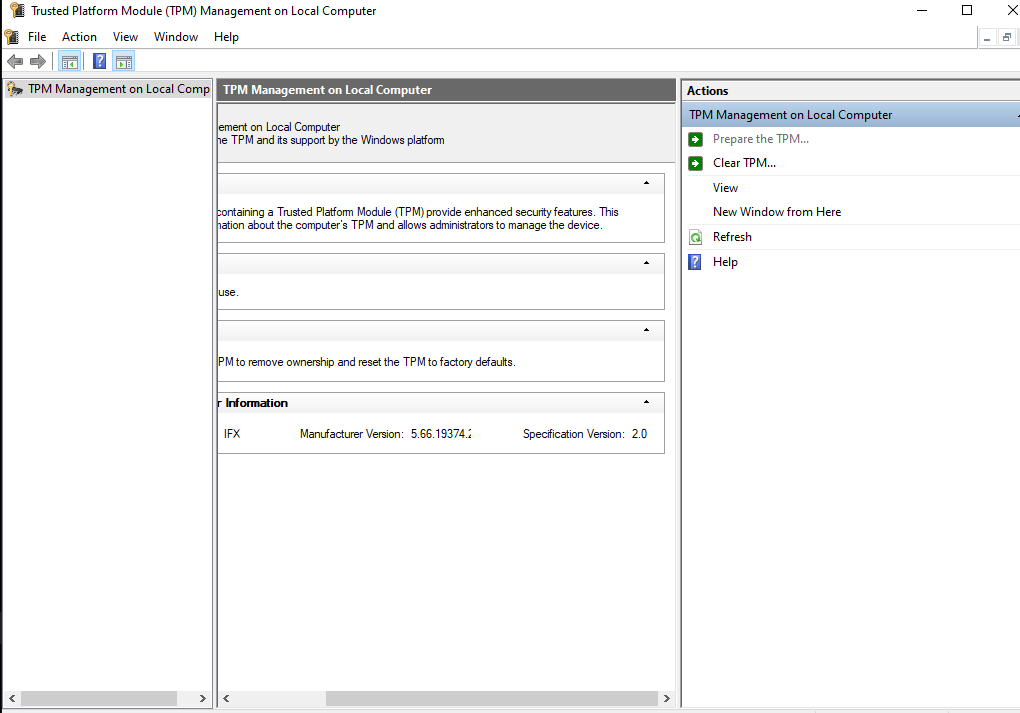The width and height of the screenshot is (1020, 713).
Task: Click Clear TPM action
Action: pos(744,163)
